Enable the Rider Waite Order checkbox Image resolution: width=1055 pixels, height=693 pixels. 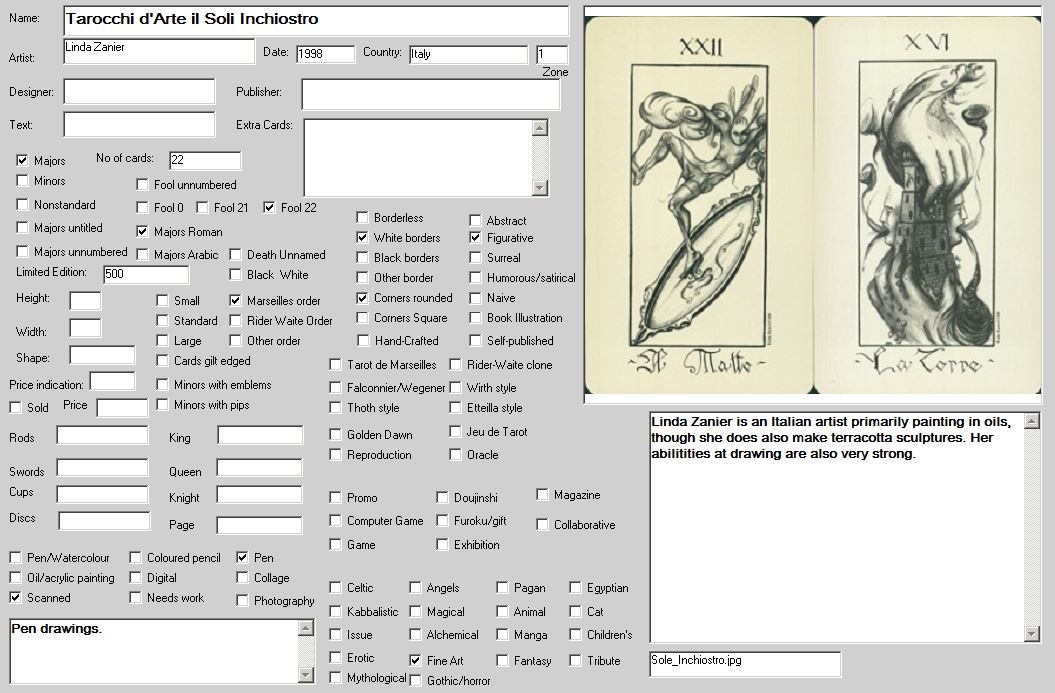click(236, 321)
